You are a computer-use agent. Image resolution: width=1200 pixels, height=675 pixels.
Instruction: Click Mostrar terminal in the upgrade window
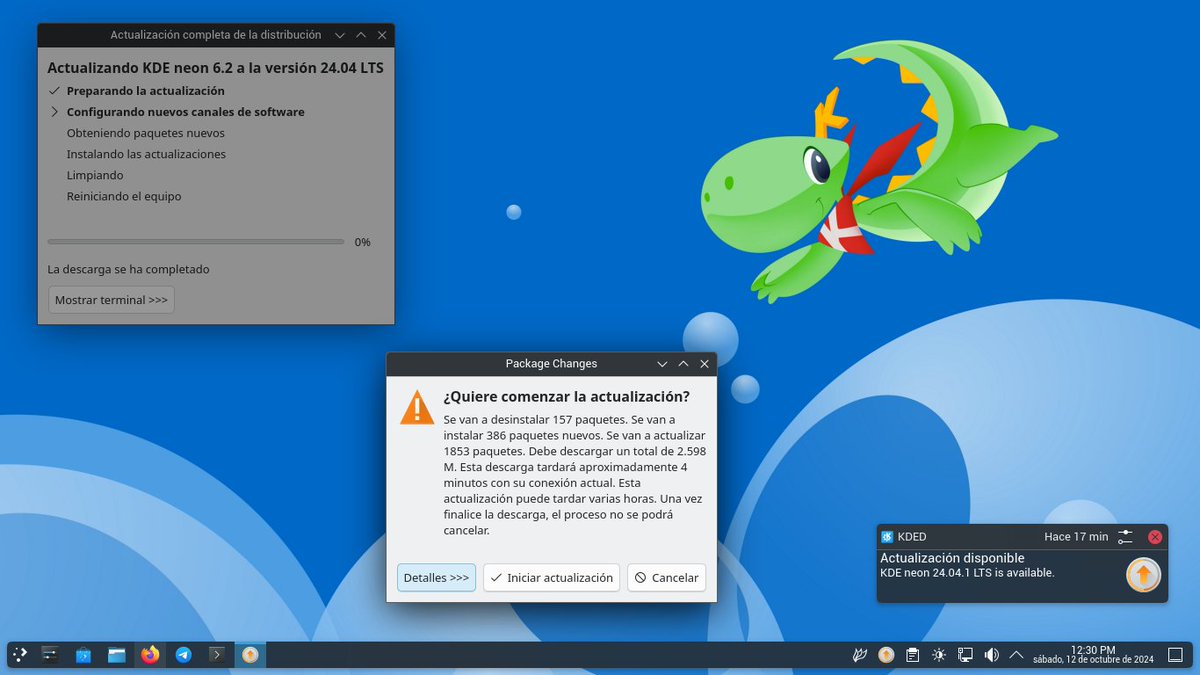point(111,300)
